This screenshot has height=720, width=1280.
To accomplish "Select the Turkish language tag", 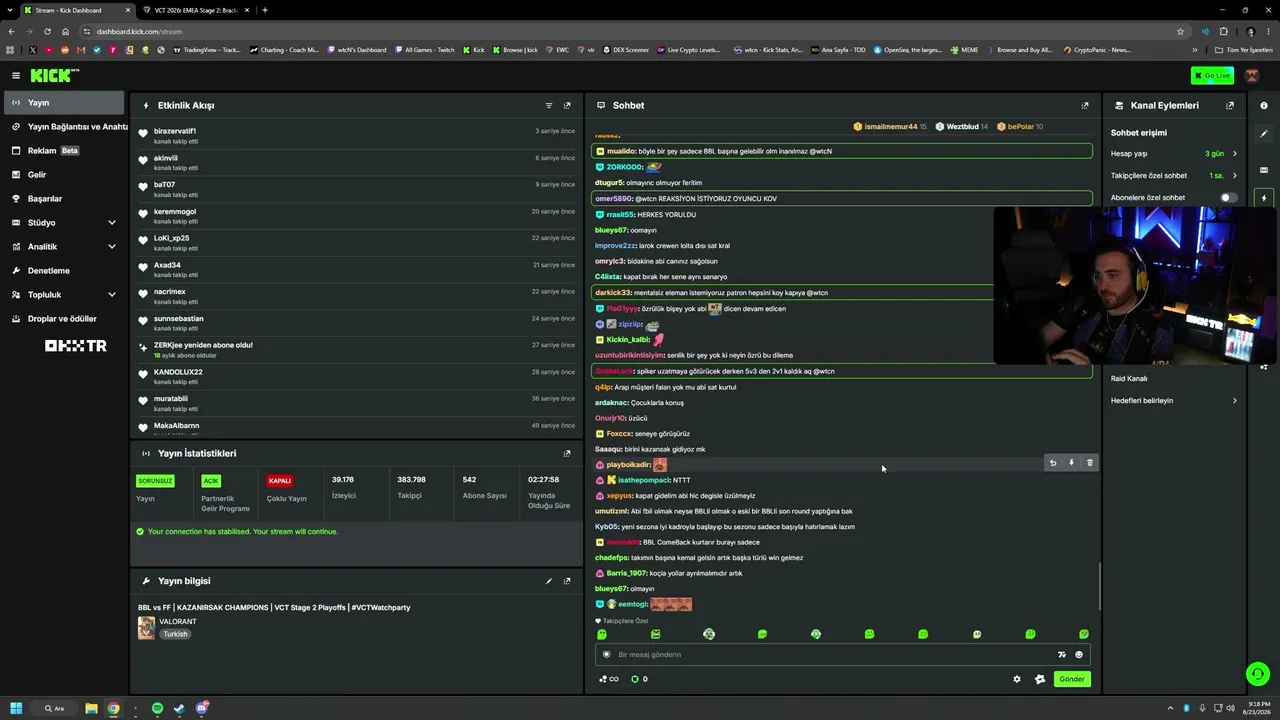I will 176,634.
